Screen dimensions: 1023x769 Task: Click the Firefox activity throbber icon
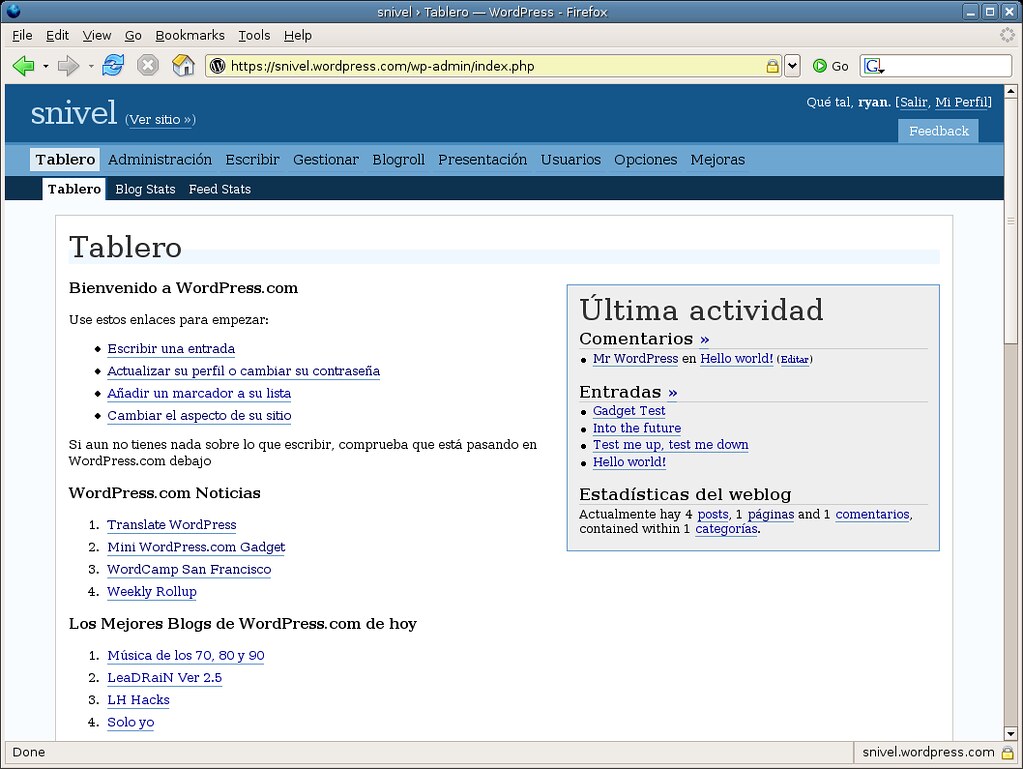(1007, 35)
